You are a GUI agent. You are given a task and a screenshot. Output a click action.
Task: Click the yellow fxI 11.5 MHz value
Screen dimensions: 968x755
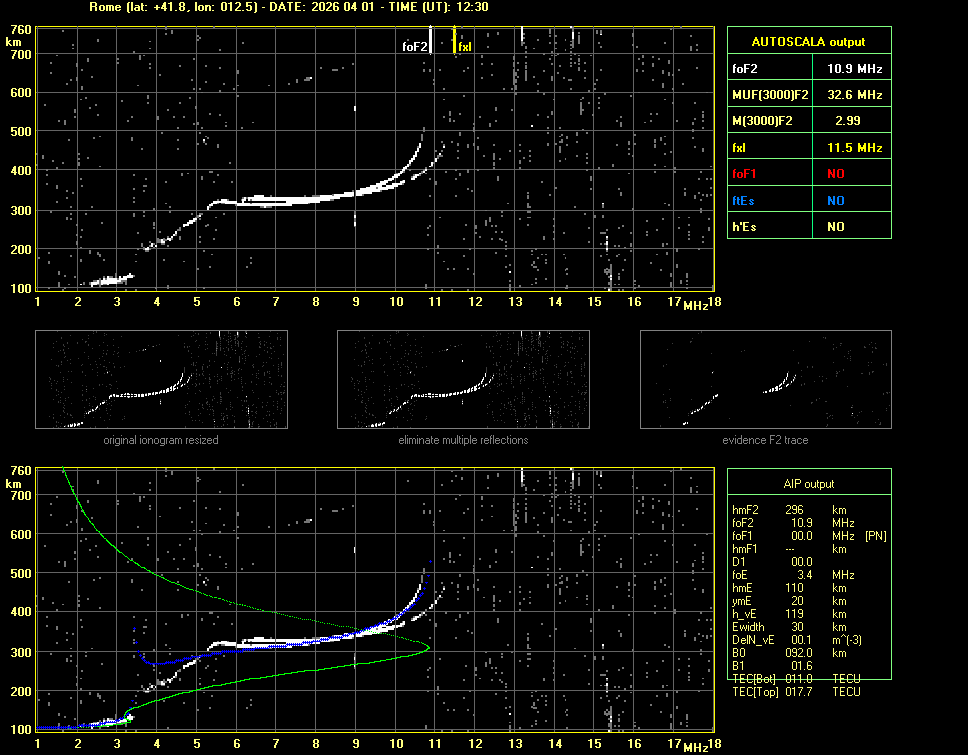tap(854, 148)
